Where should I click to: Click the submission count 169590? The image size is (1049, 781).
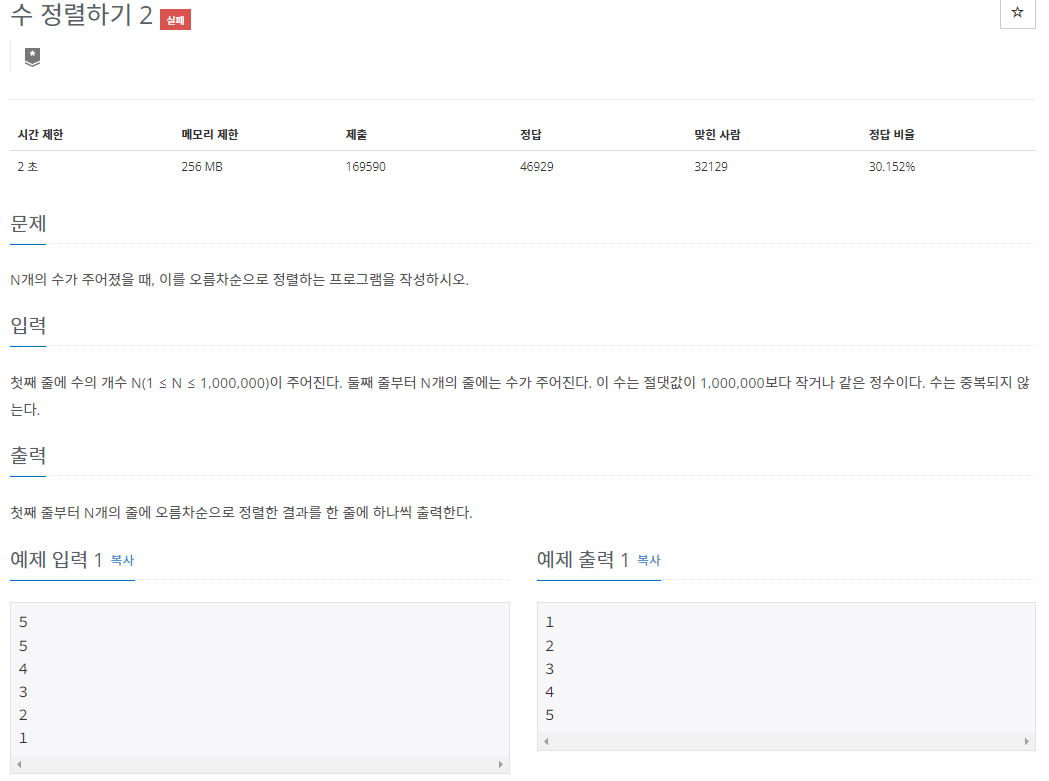(365, 167)
